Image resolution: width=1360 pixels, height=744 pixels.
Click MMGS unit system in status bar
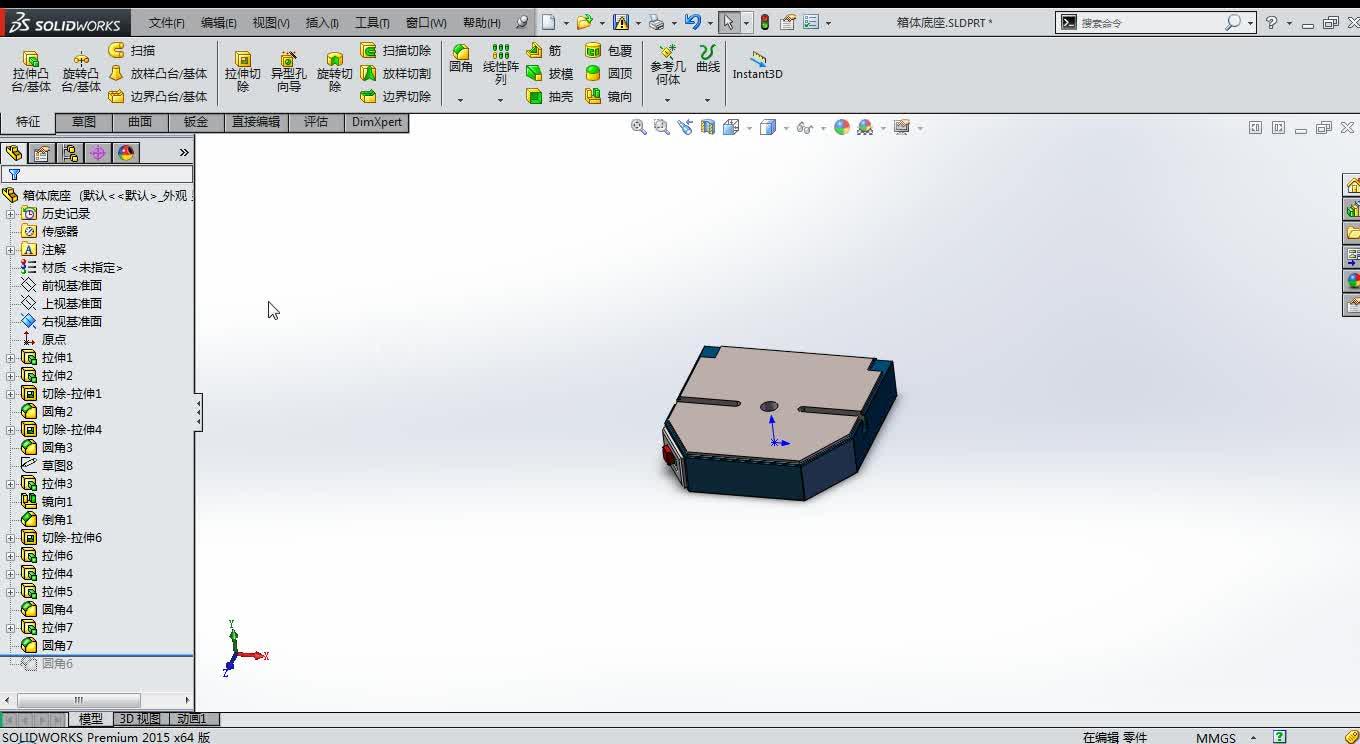coord(1216,737)
